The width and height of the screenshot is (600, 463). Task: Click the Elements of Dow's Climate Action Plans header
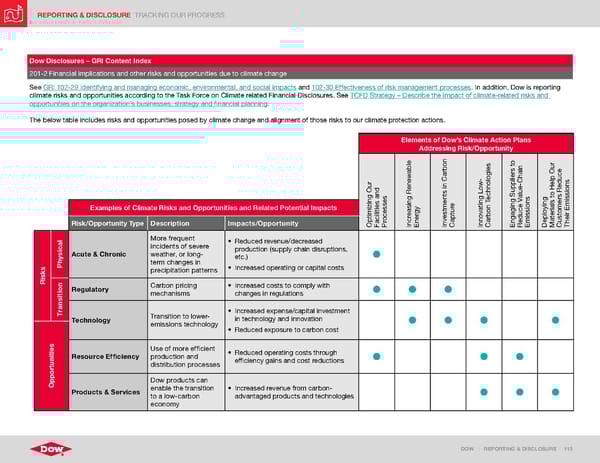pyautogui.click(x=464, y=143)
